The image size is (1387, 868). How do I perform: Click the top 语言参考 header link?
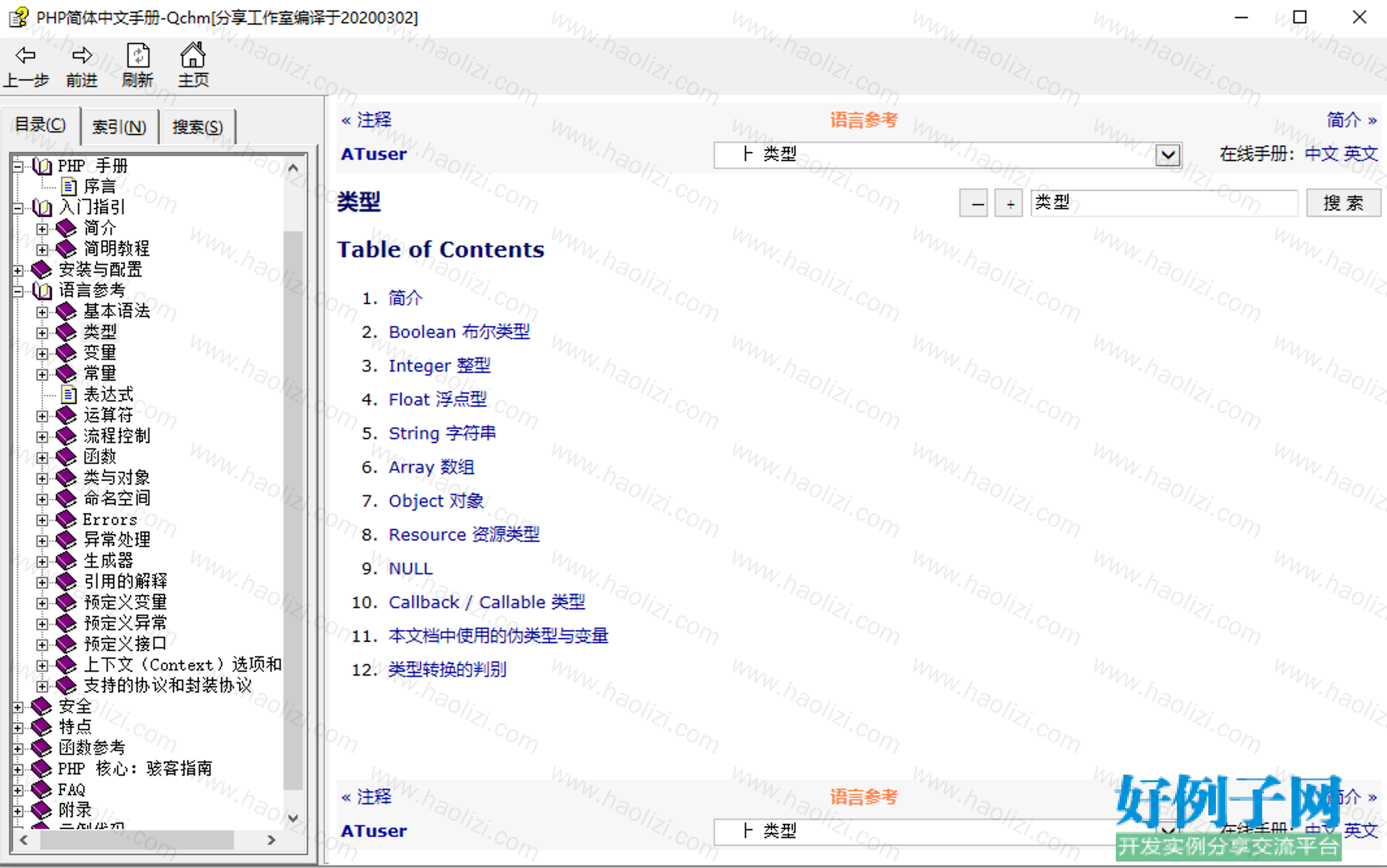863,120
